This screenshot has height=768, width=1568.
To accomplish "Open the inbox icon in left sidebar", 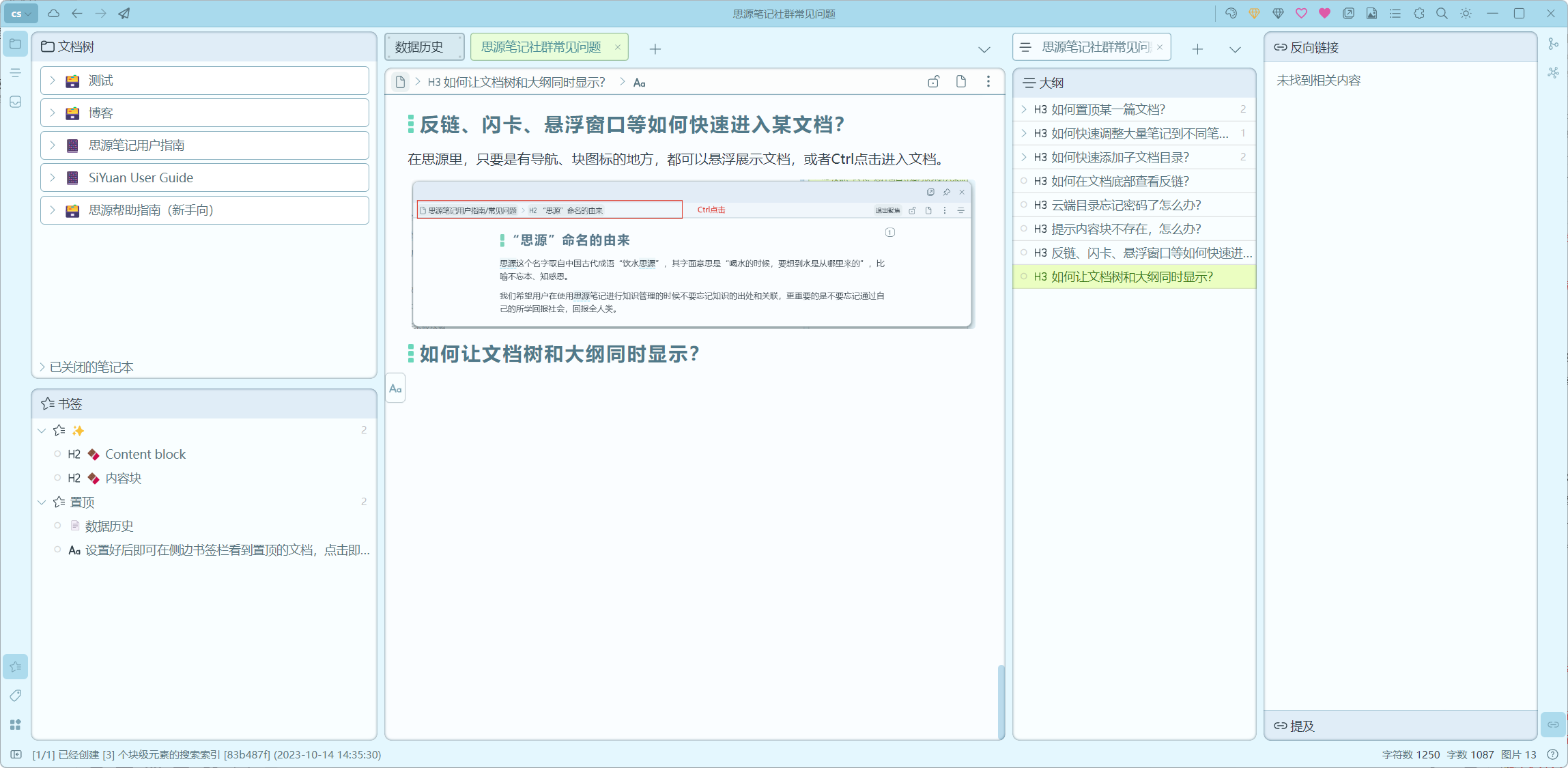I will pos(16,102).
